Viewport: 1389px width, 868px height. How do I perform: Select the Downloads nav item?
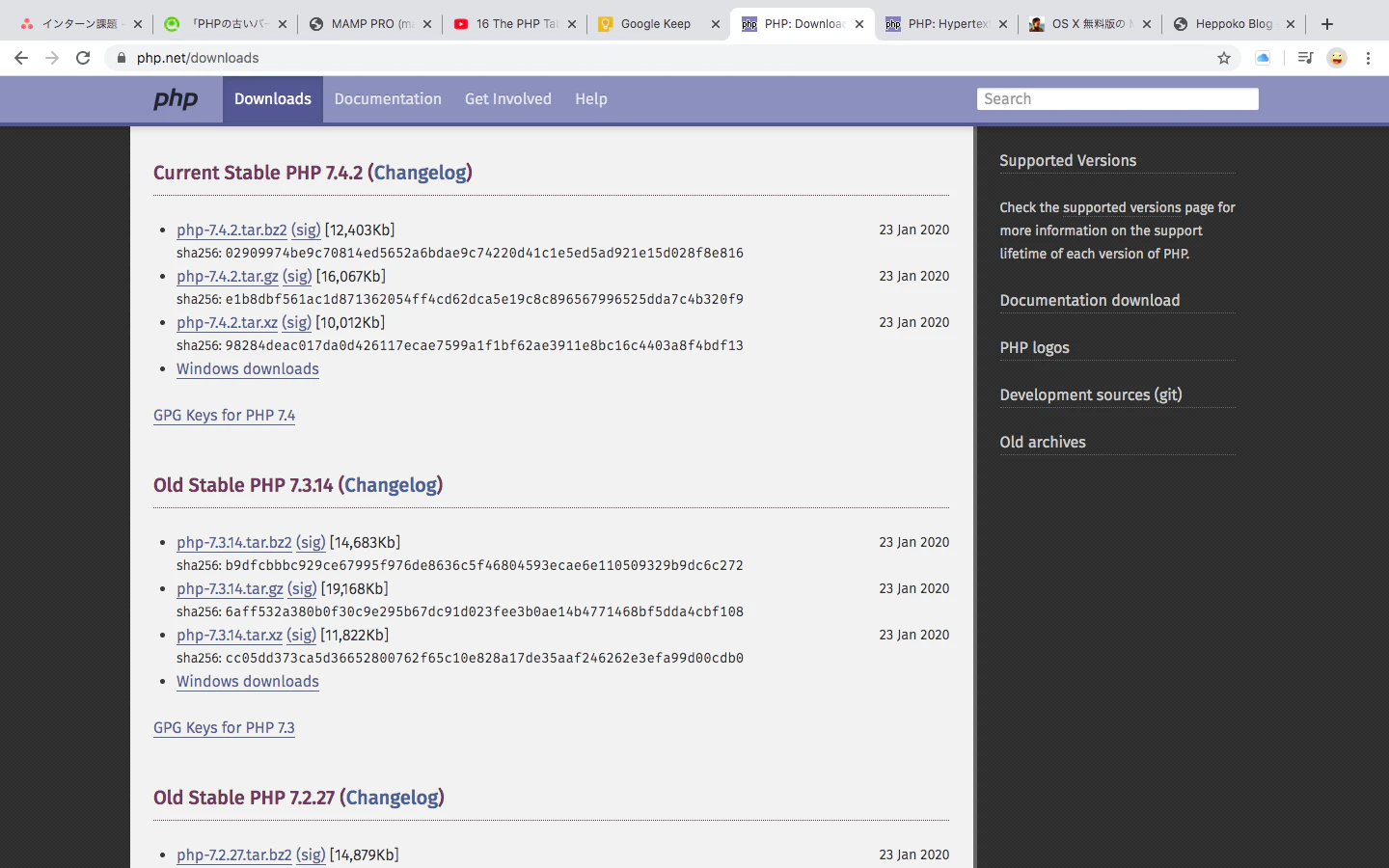click(273, 99)
